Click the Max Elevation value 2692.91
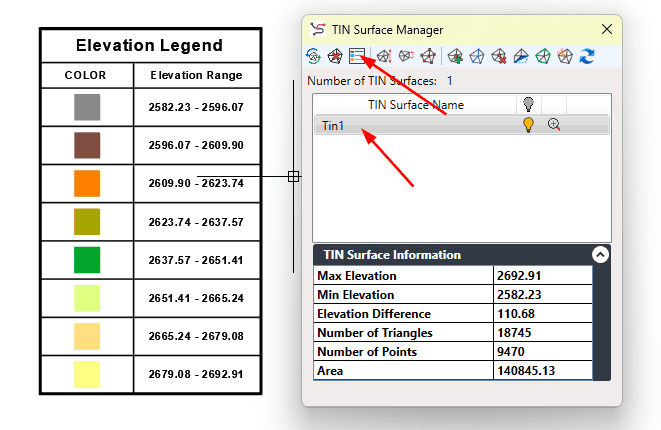This screenshot has width=661, height=430. point(542,276)
